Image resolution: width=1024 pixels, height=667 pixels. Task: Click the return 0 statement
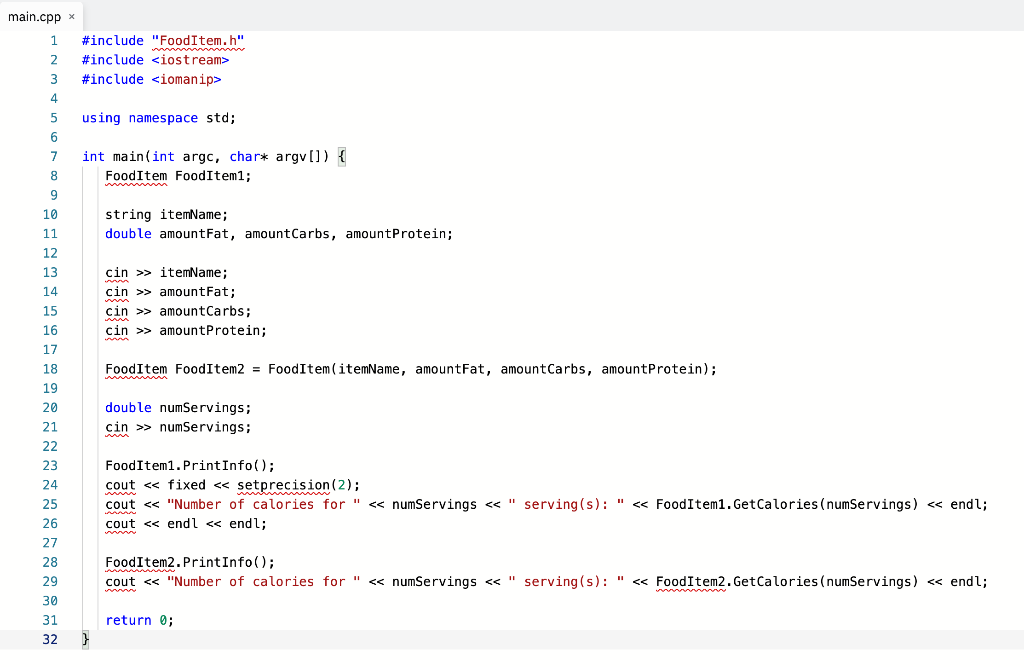[136, 620]
